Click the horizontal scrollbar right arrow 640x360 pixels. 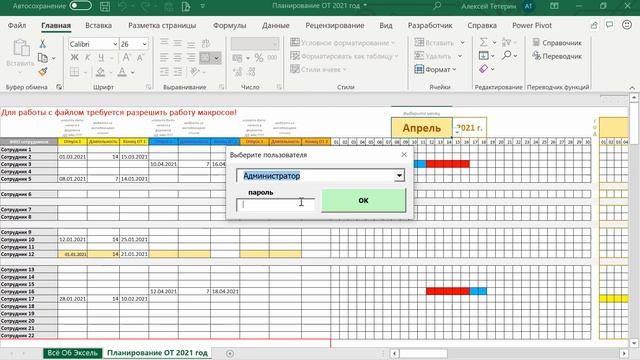(x=624, y=353)
